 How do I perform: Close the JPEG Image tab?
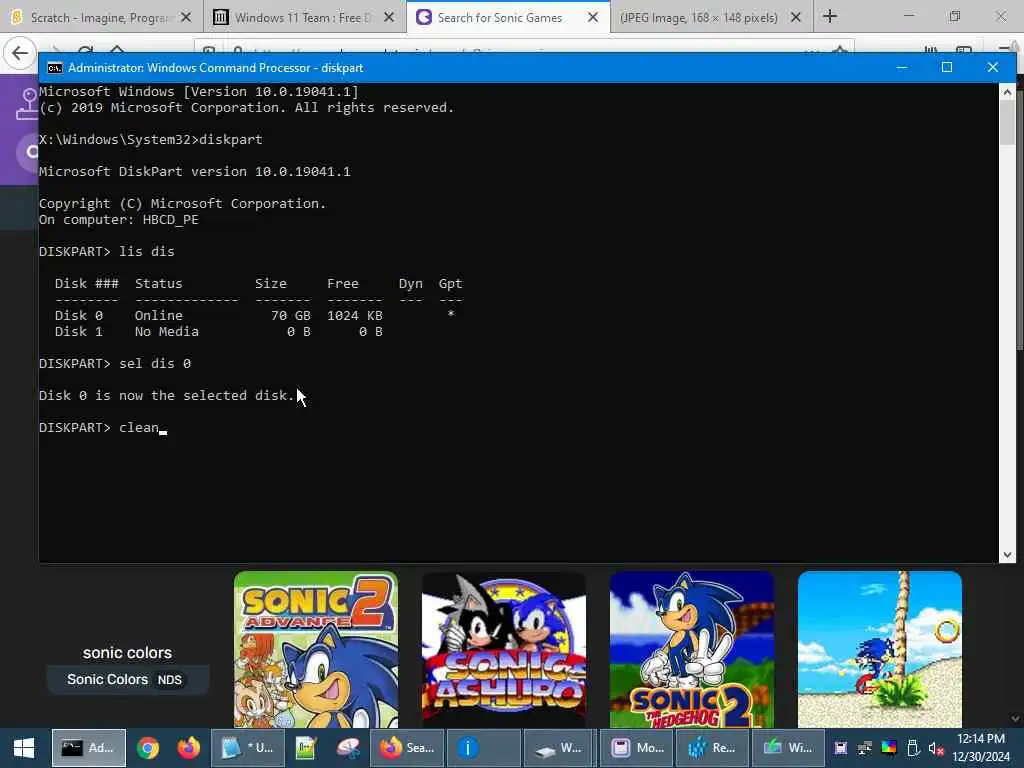(796, 18)
